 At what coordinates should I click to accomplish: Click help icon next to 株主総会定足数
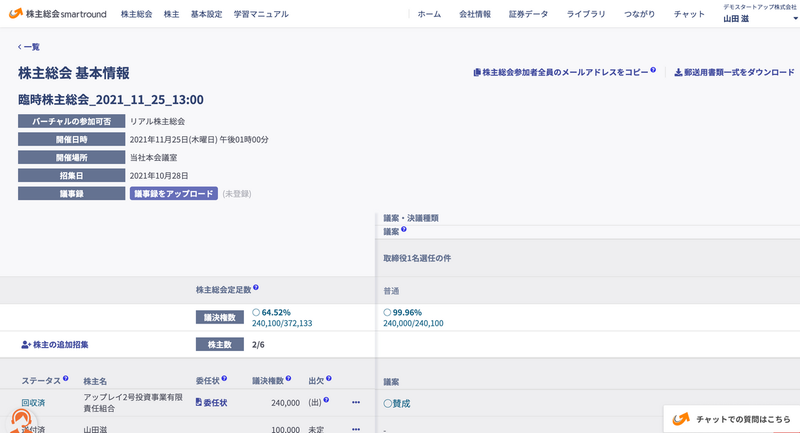point(256,288)
